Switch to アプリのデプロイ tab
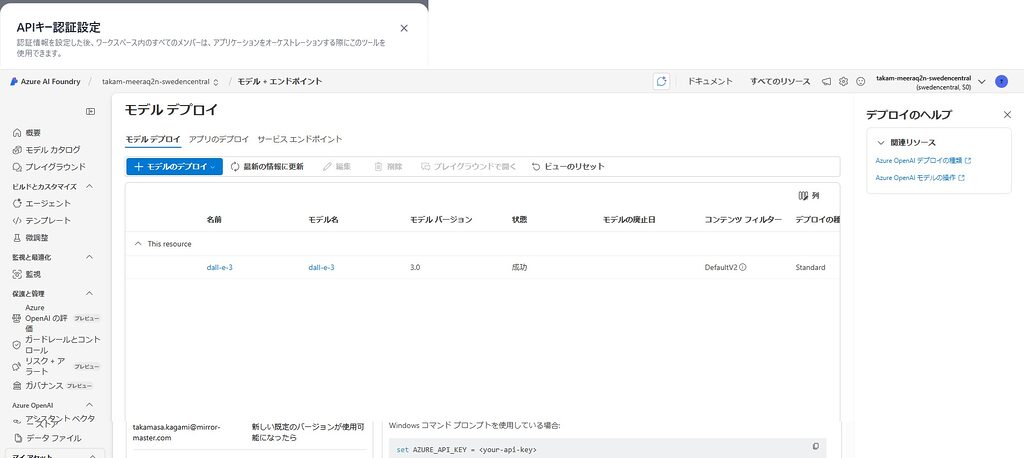The image size is (1024, 458). (x=219, y=139)
